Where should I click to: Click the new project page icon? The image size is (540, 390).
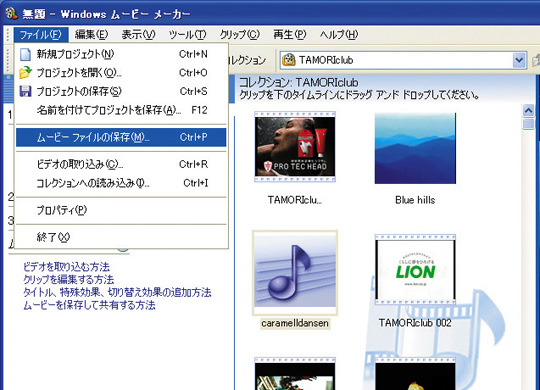coord(25,54)
